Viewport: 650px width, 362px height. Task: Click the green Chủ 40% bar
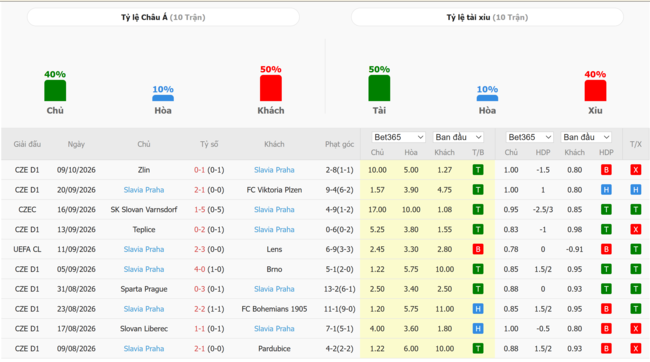tap(55, 90)
